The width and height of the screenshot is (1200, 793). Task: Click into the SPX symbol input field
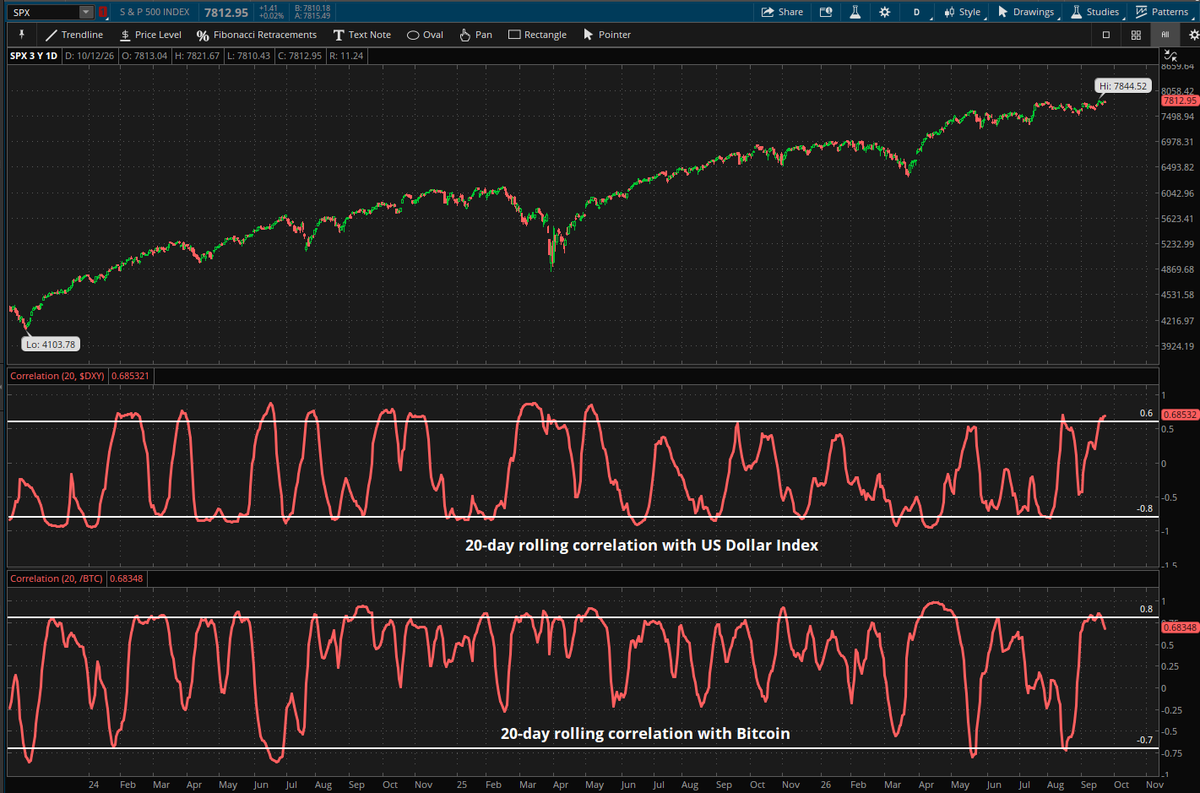point(44,12)
